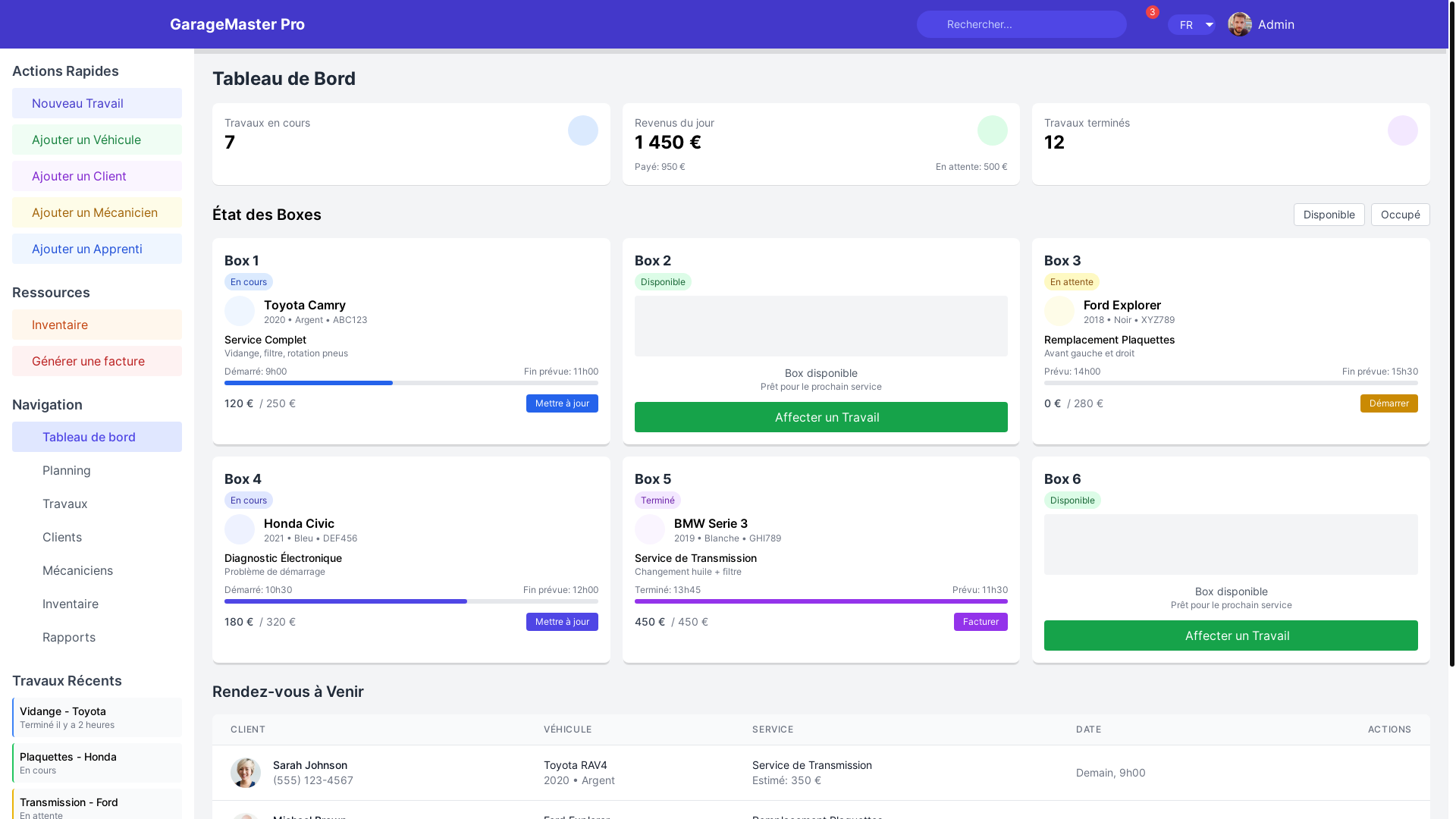Click the Toyota Camry vehicle icon in Box 1
The width and height of the screenshot is (1456, 819).
(240, 311)
